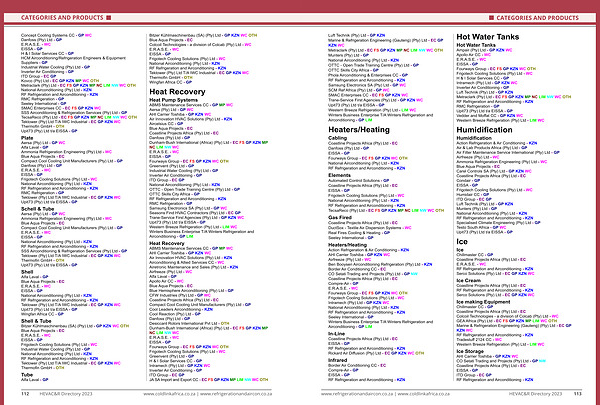Click 'Blue Hemisphere Airconditioning (Pty) Ltd' entry
600x405 pixels.
186,291
